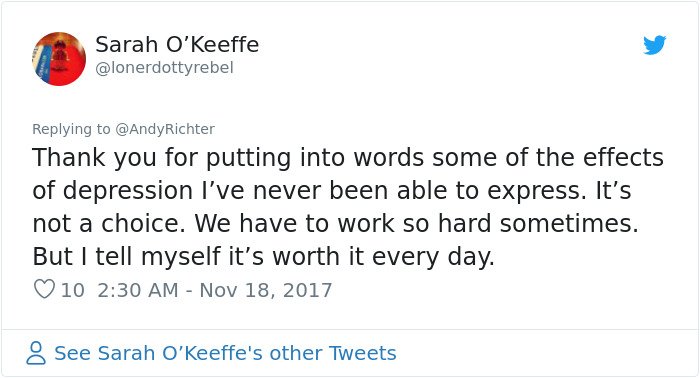700x378 pixels.
Task: View the 10 likes count
Action: (x=73, y=290)
